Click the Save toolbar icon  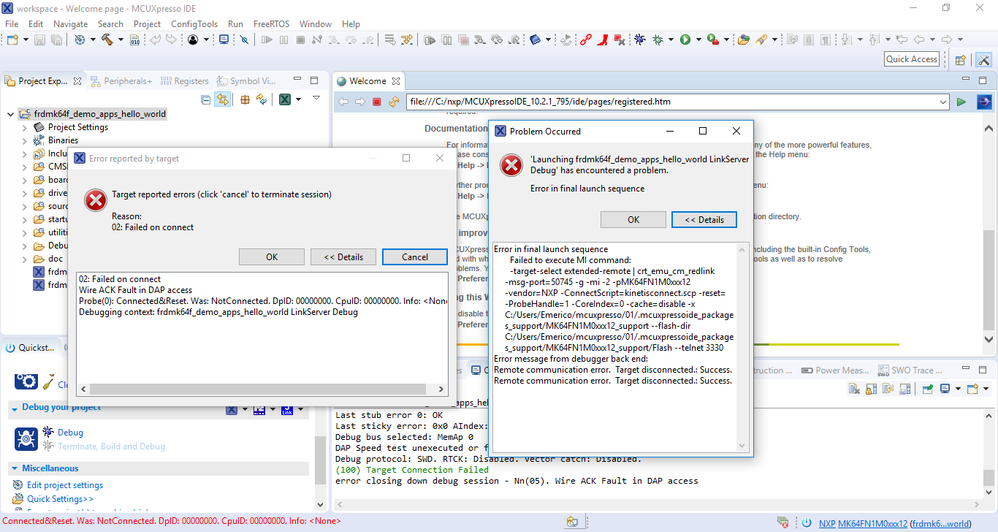click(39, 39)
